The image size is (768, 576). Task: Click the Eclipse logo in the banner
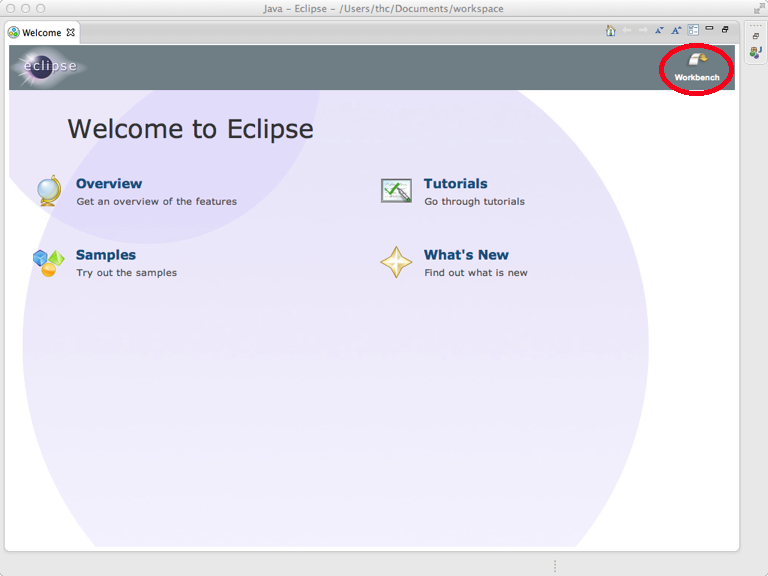tap(50, 67)
